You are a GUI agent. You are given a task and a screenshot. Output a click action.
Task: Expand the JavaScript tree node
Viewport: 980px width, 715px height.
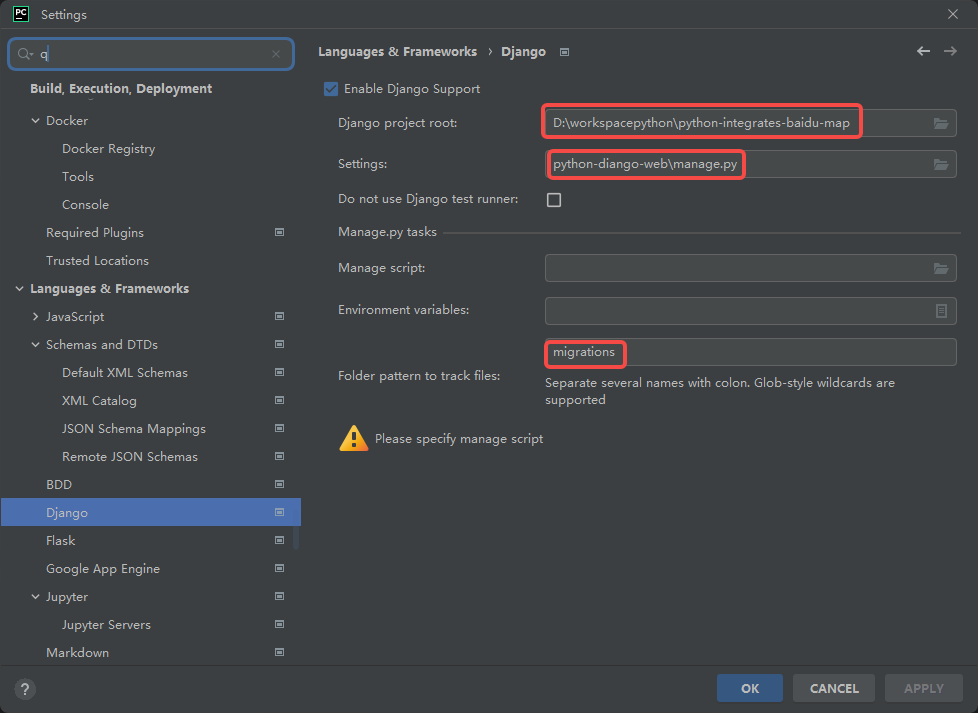click(36, 317)
